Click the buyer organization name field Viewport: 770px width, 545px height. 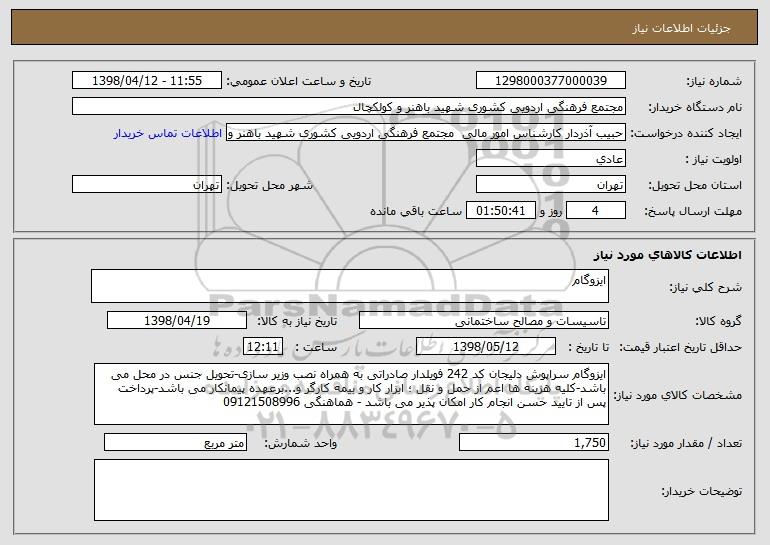349,107
